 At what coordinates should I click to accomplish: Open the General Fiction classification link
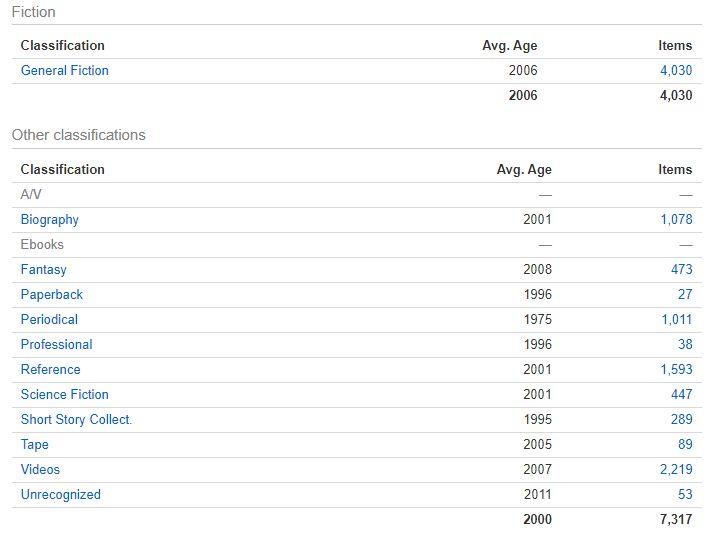click(x=64, y=71)
